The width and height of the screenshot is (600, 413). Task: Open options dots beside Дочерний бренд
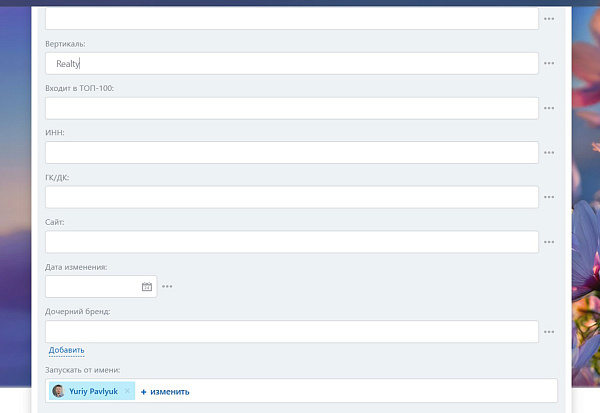pyautogui.click(x=549, y=331)
